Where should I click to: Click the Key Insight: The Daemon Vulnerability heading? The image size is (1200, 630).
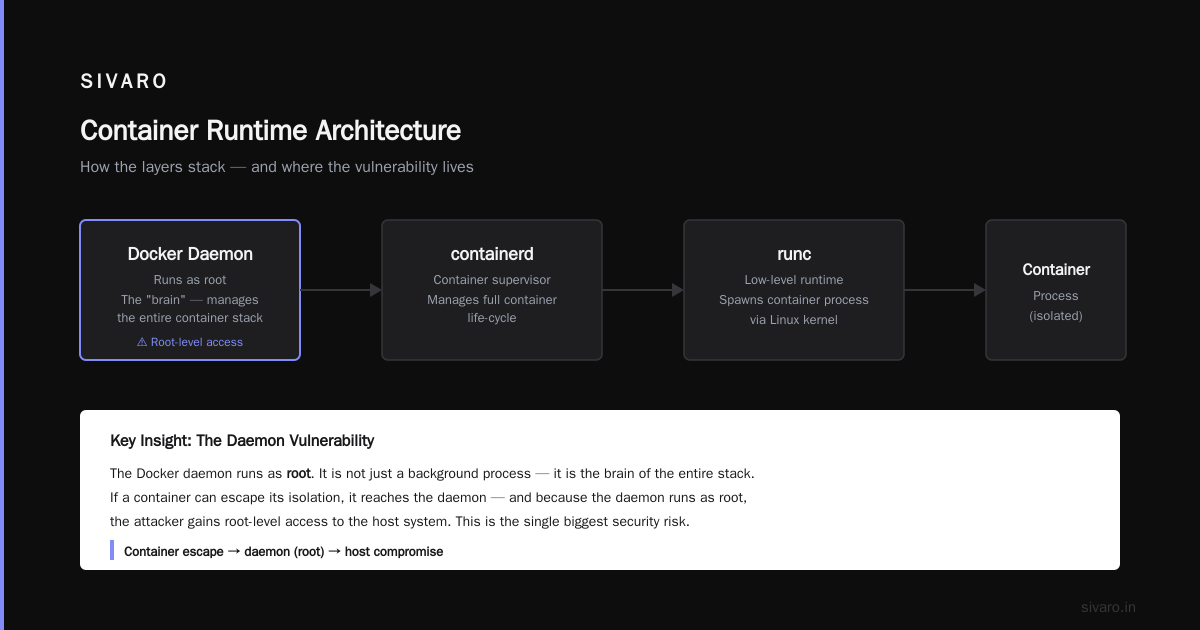click(x=242, y=441)
